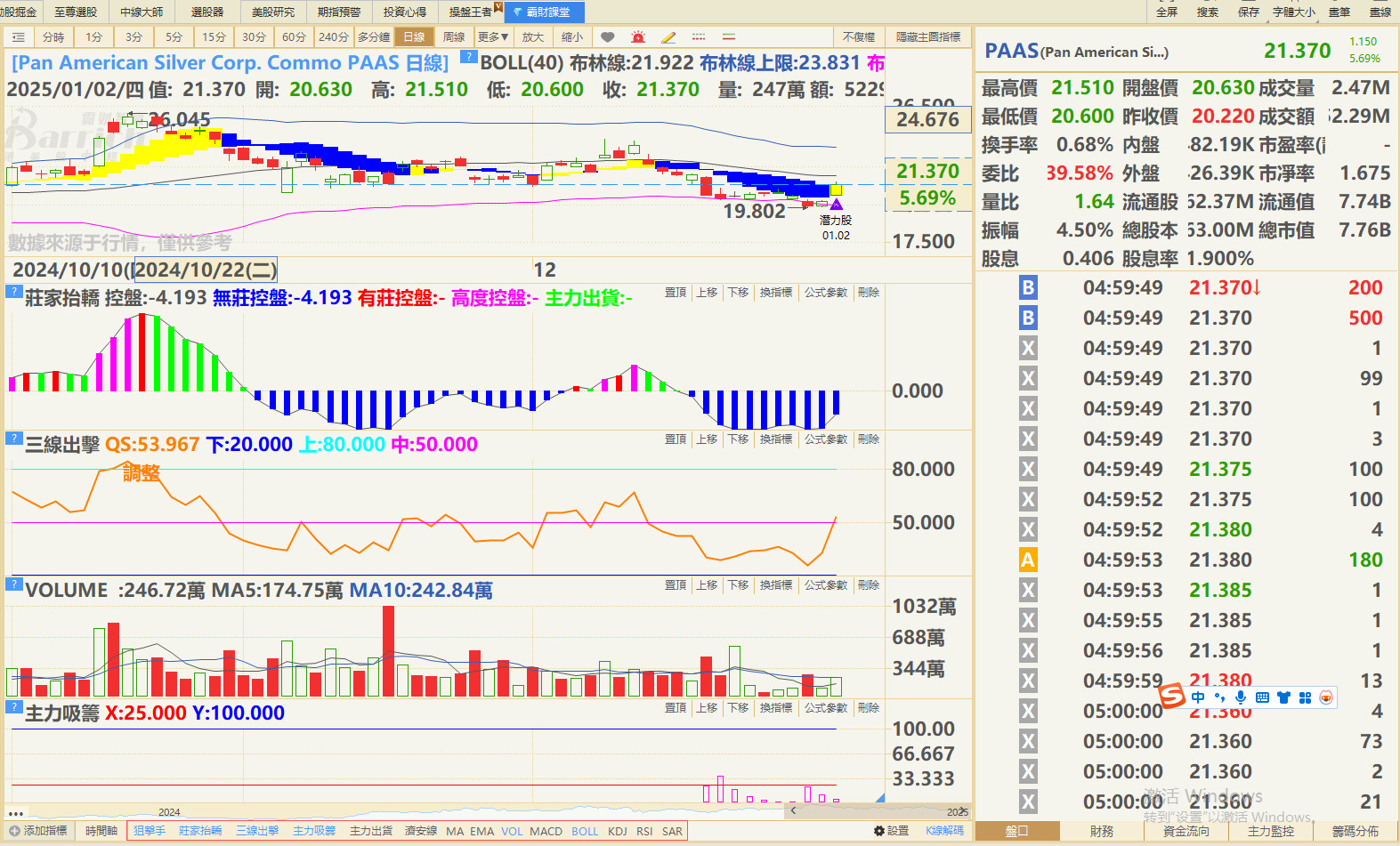1400x846 pixels.
Task: Open the 選股器 stock screener menu
Action: 207,12
